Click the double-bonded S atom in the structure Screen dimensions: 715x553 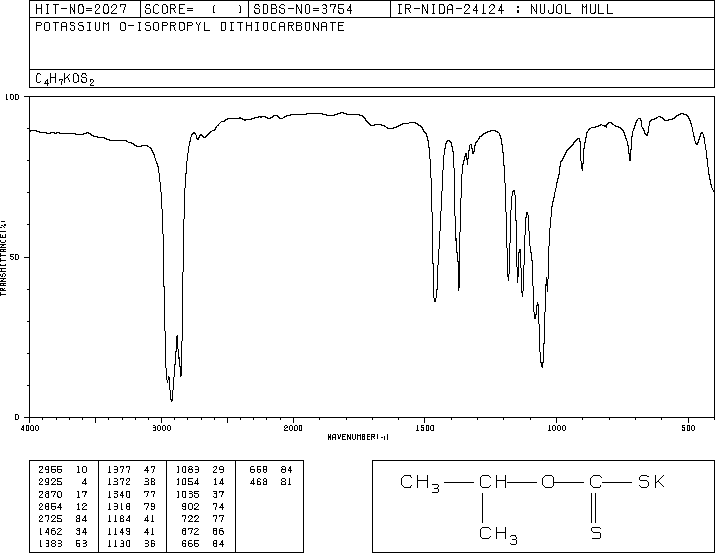596,533
